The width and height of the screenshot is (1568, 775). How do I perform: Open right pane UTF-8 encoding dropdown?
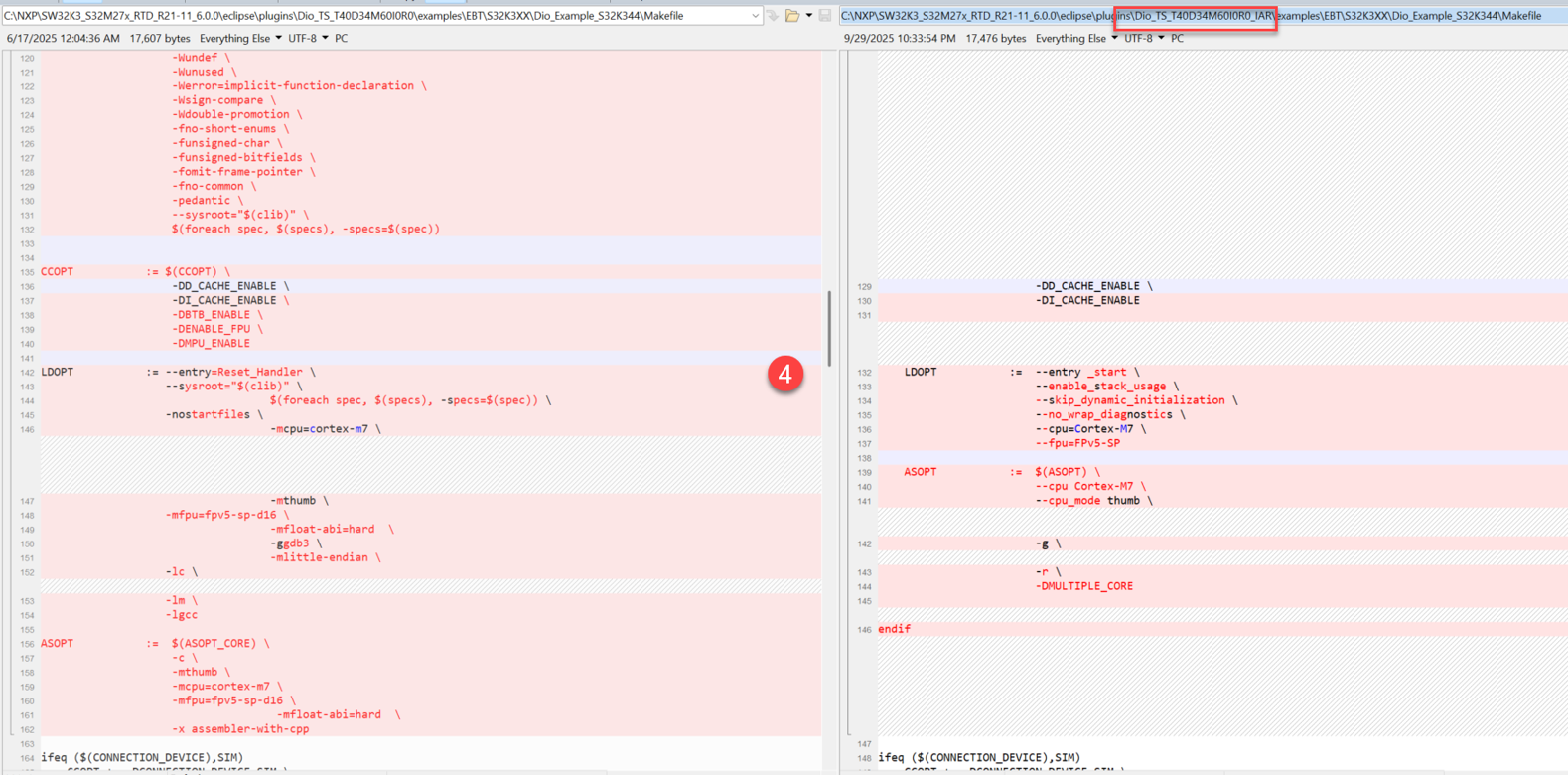click(1144, 38)
